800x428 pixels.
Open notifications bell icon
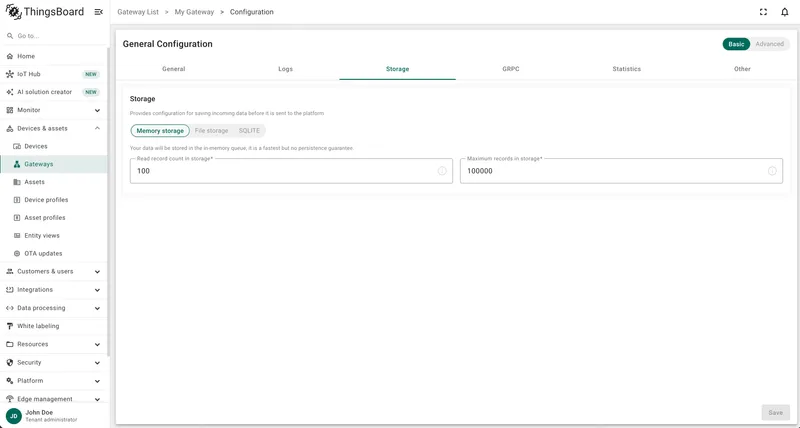(785, 12)
